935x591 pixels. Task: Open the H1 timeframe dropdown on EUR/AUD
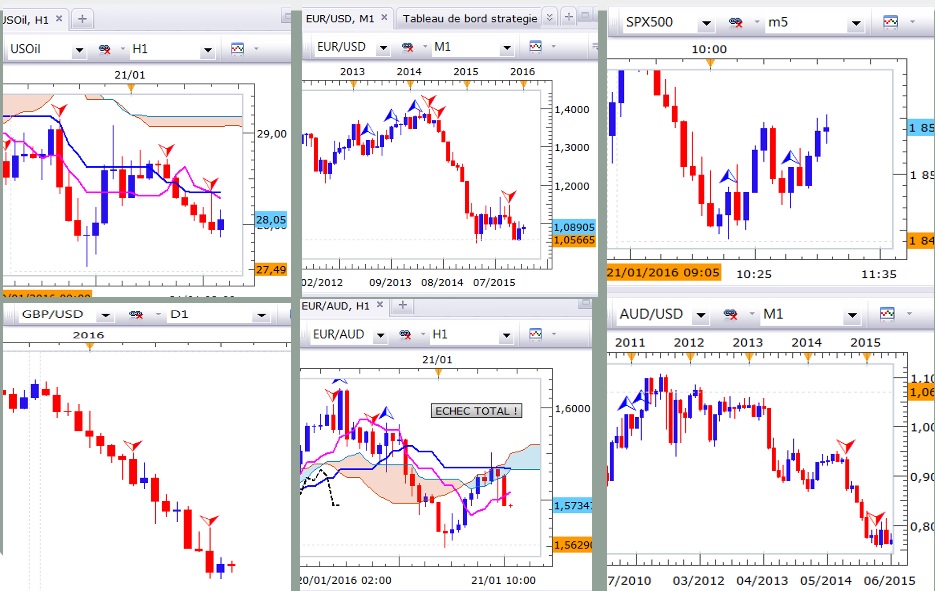505,335
